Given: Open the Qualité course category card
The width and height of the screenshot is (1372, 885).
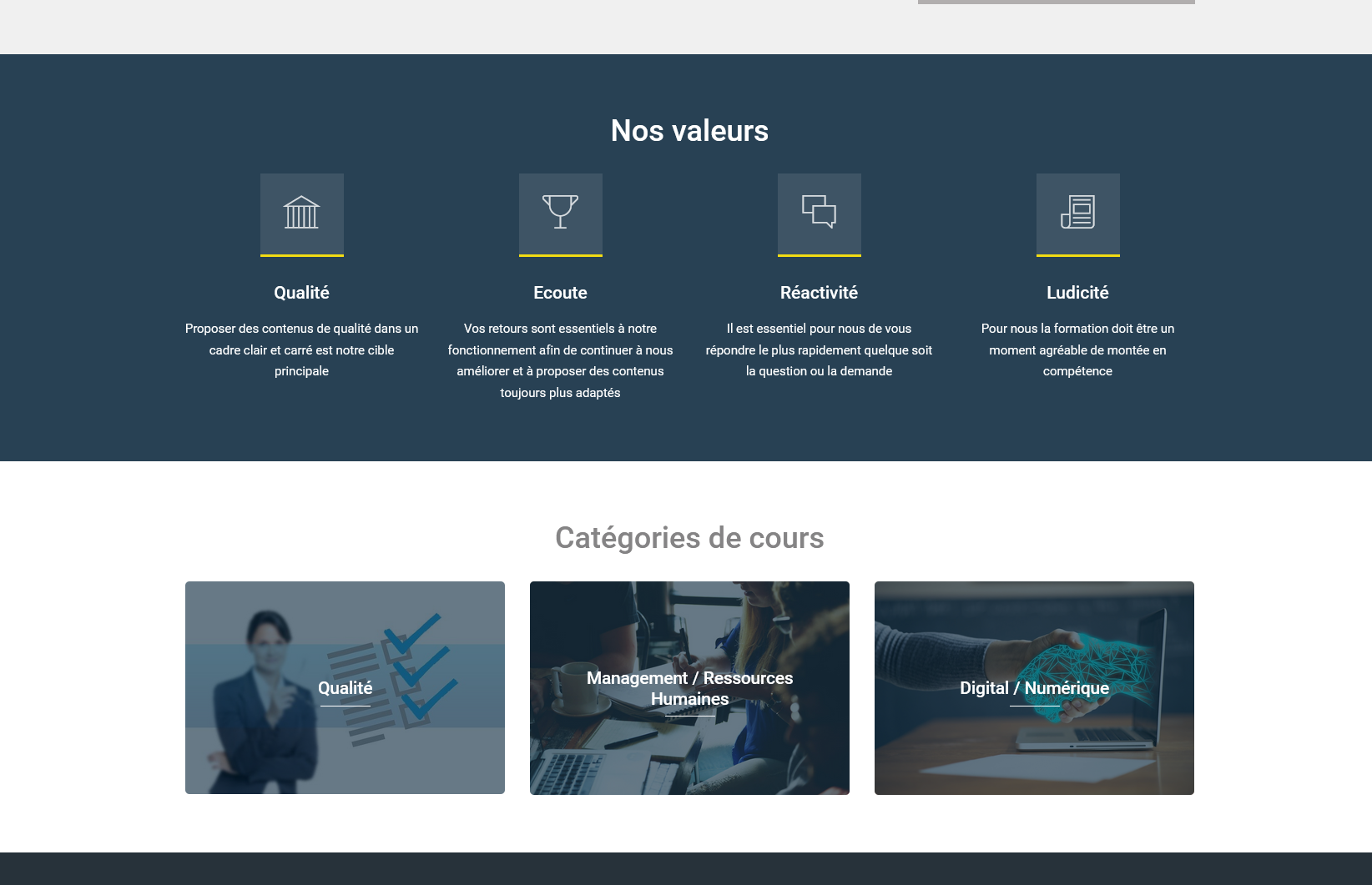Looking at the screenshot, I should tap(345, 688).
